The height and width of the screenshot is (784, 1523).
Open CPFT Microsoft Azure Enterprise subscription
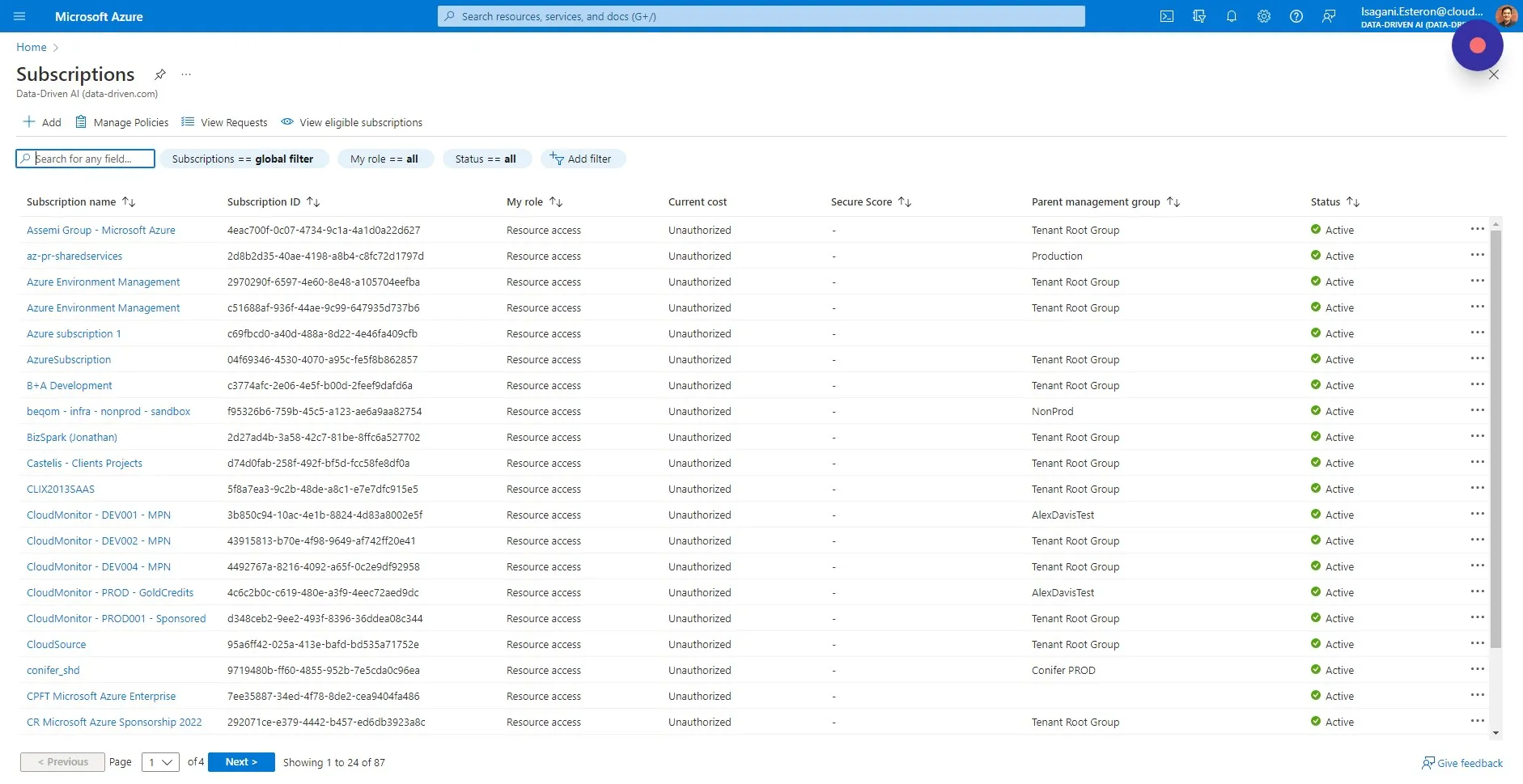101,696
